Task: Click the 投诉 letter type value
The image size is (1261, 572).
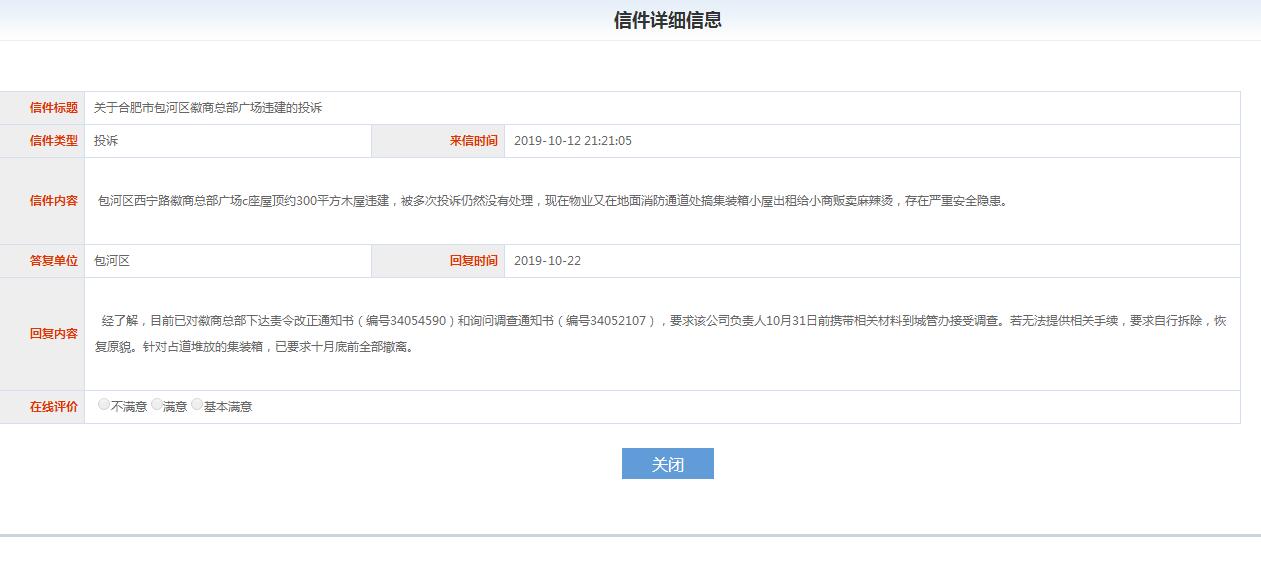Action: (106, 141)
